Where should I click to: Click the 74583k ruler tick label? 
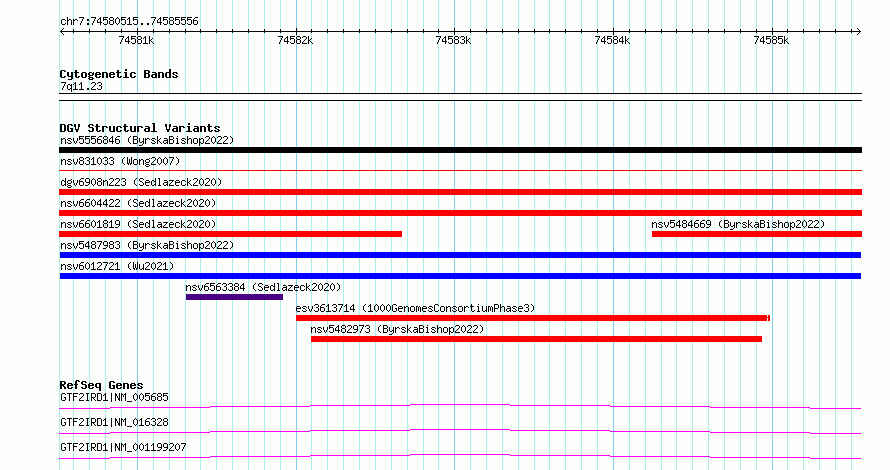[x=453, y=40]
